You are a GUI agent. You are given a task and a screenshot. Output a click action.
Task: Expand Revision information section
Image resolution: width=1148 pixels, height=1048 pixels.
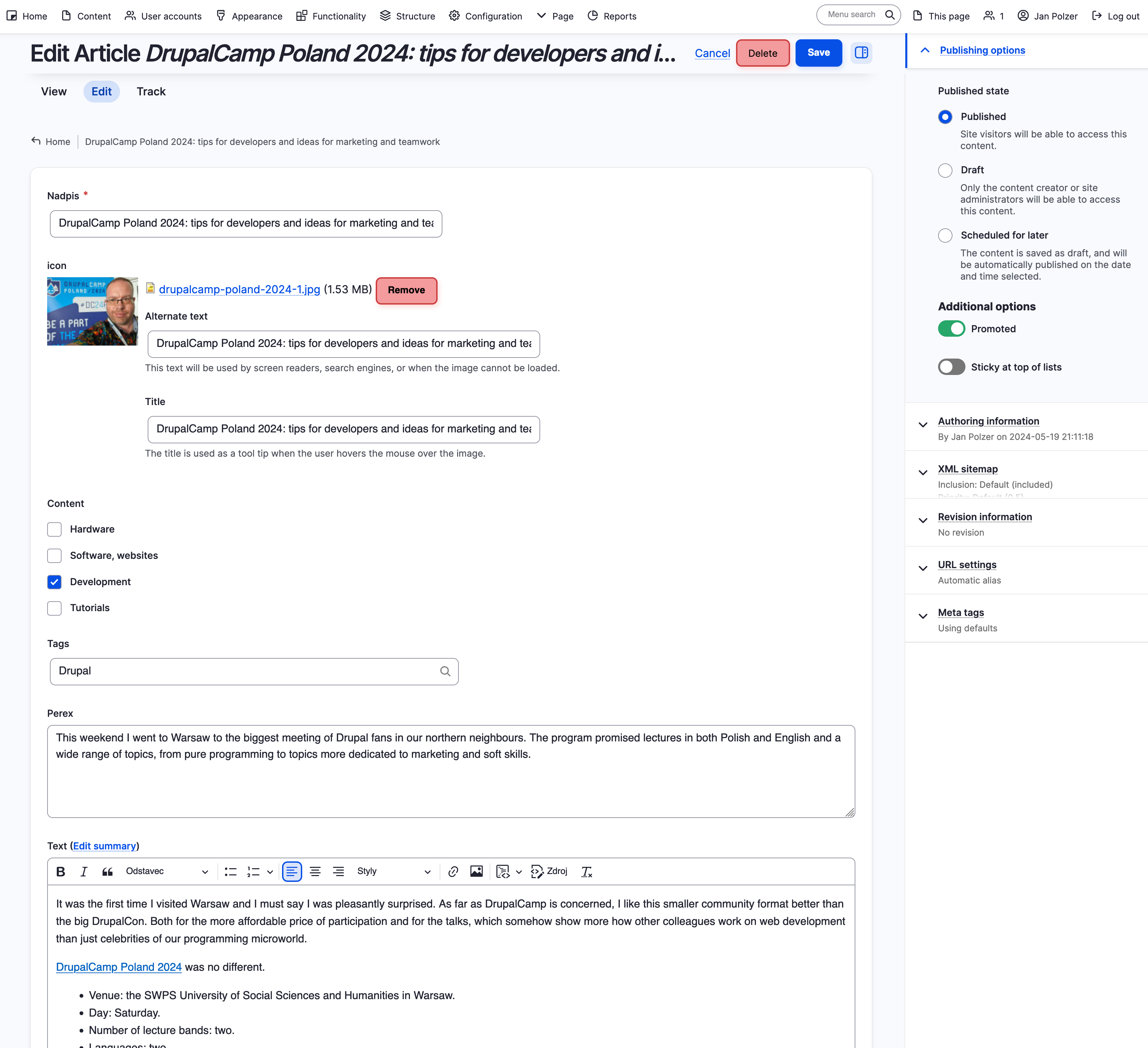985,517
